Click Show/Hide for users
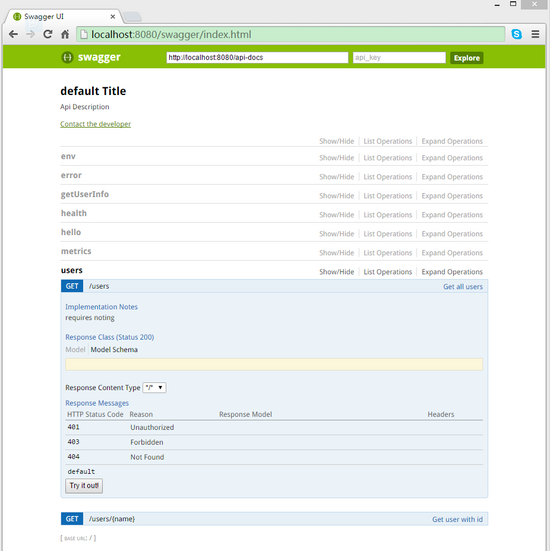 click(x=337, y=272)
